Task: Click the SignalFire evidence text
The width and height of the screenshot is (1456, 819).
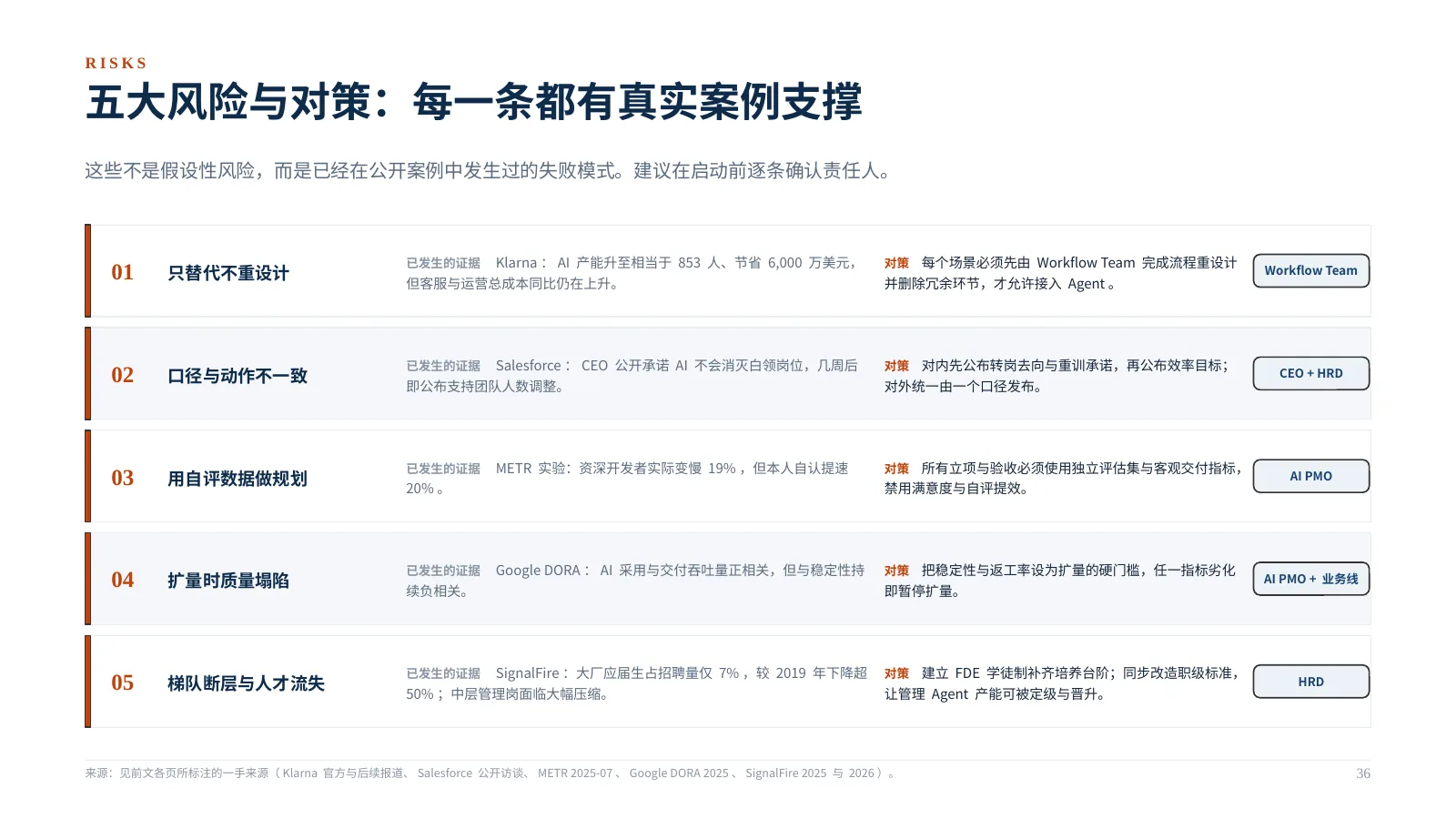Action: [637, 683]
